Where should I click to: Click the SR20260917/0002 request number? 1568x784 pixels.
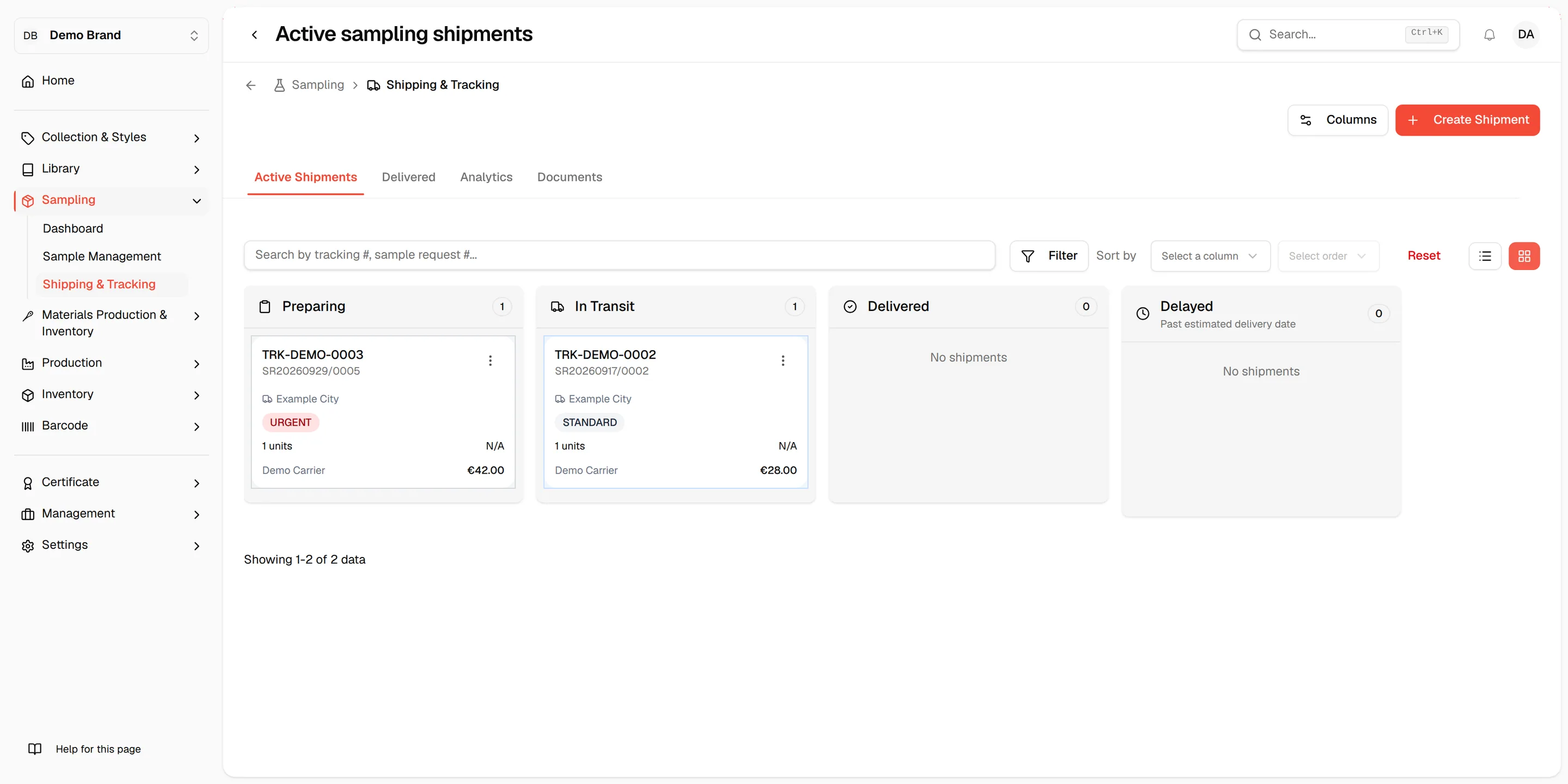pos(602,371)
